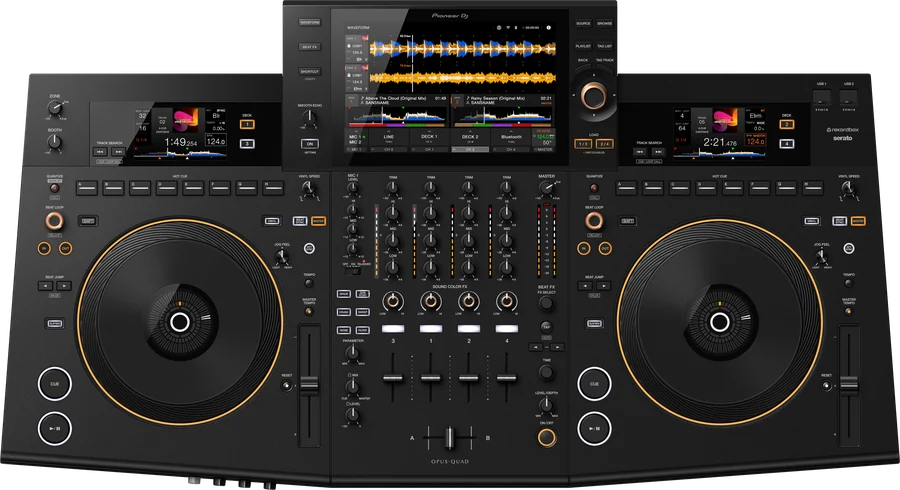Open the PLAYLIST button
Screen dimensions: 900x490
tap(583, 46)
